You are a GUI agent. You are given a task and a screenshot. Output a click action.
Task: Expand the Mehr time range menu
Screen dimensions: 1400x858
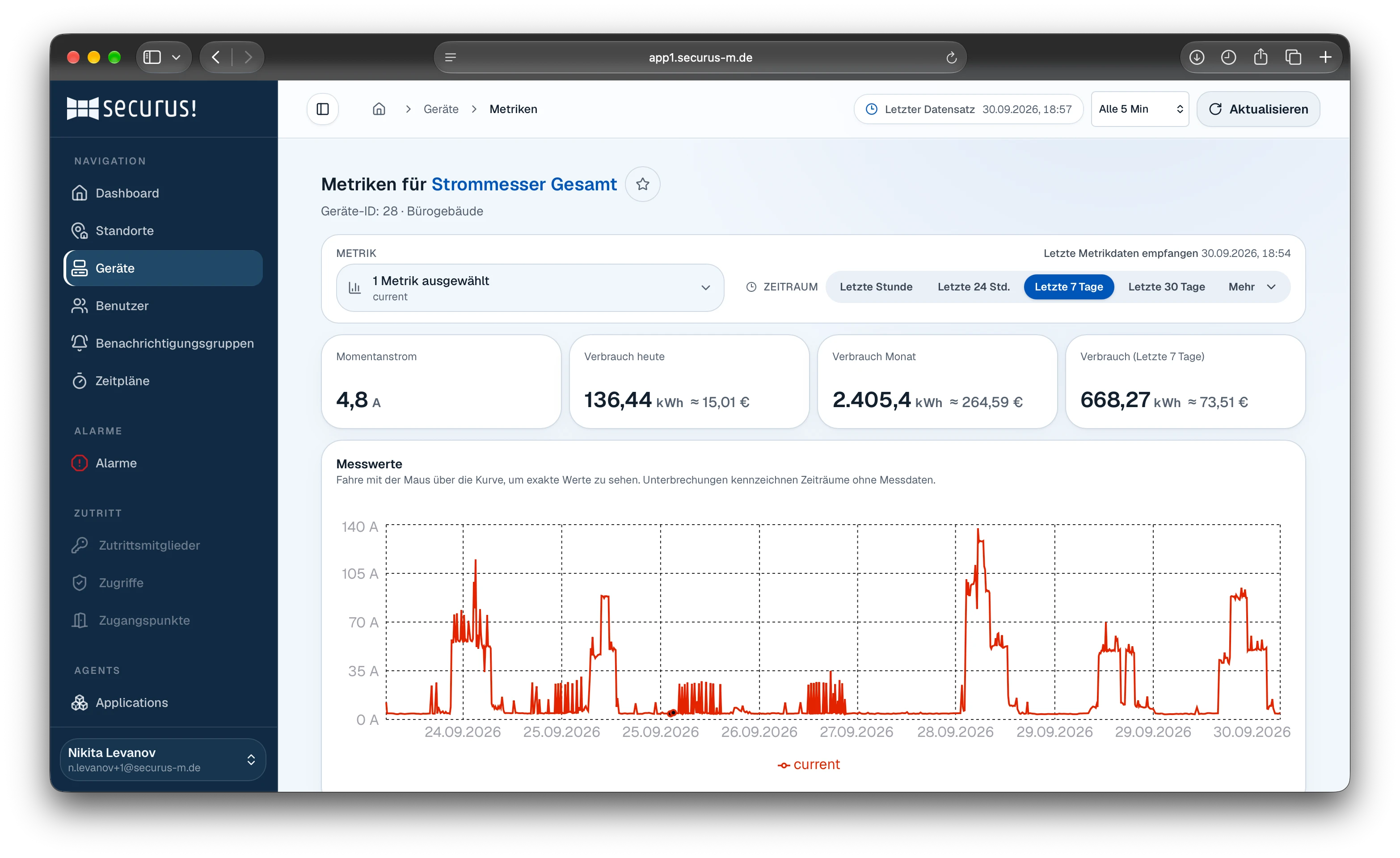1252,287
